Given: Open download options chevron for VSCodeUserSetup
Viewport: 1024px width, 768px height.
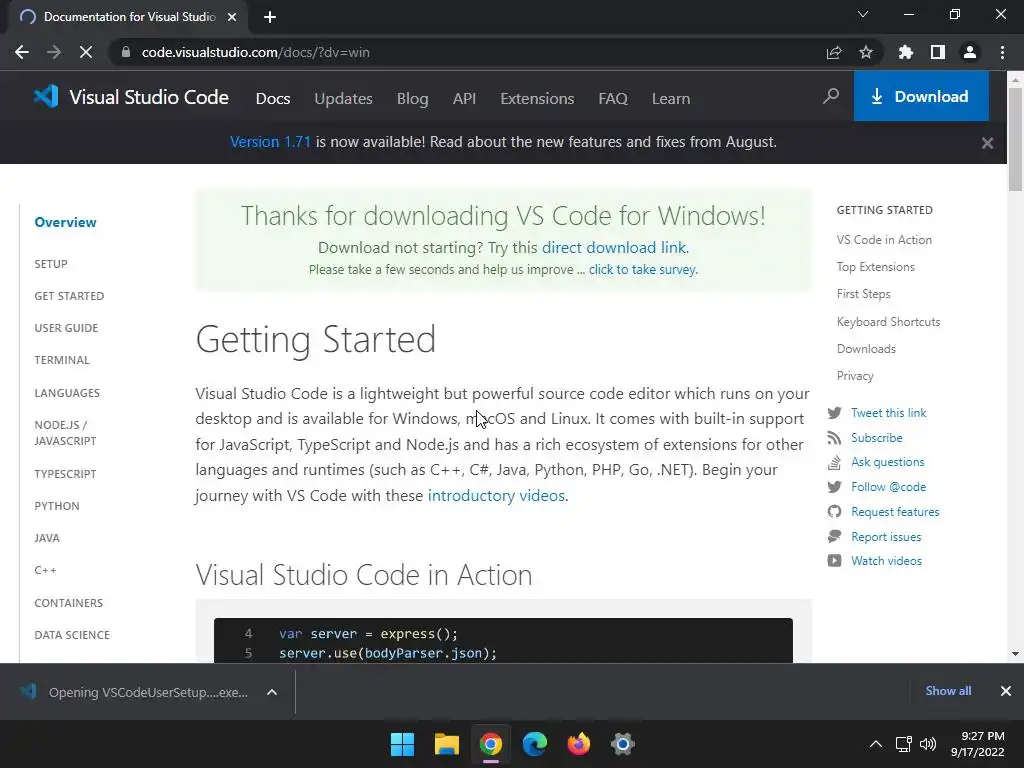Looking at the screenshot, I should point(272,692).
